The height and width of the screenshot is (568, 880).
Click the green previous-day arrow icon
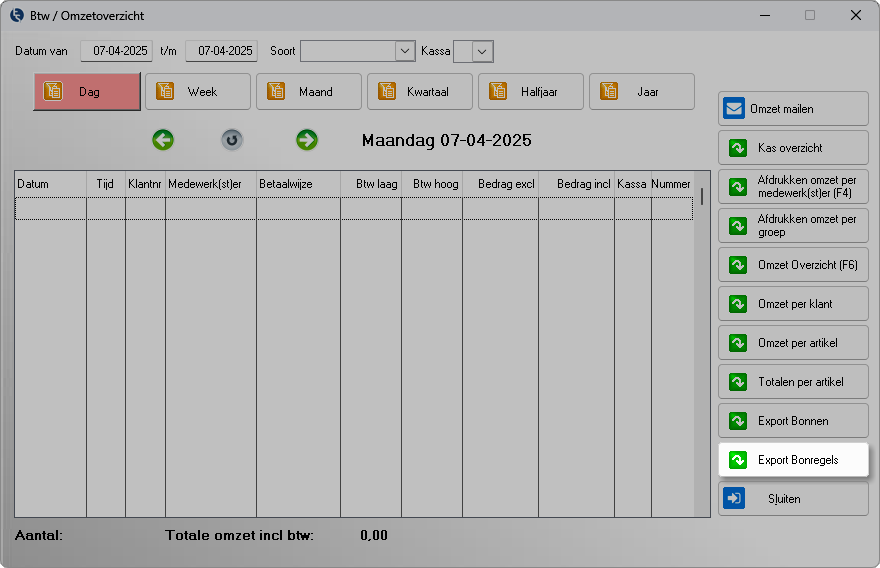tap(163, 140)
